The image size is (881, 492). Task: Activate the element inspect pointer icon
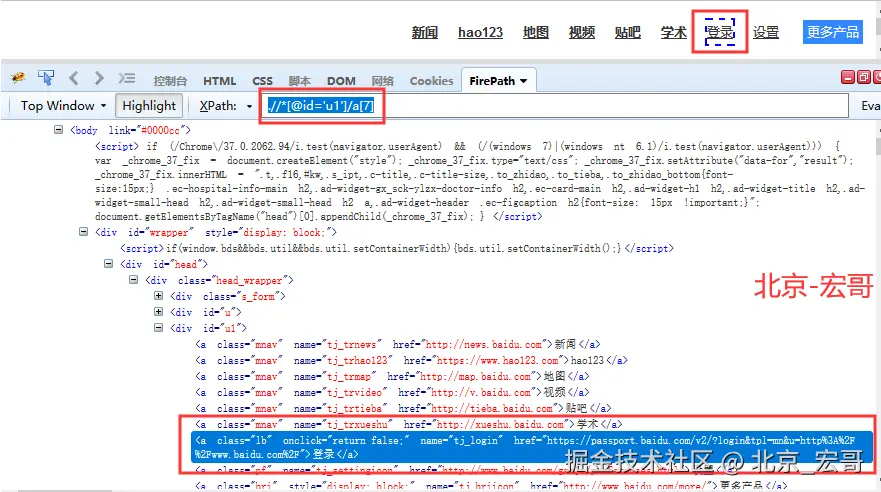pos(46,78)
